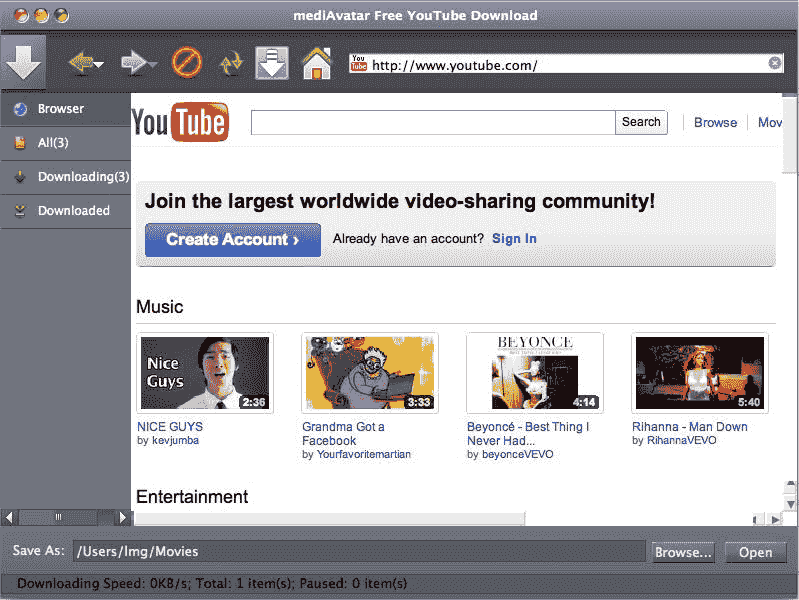Open the Browse link on YouTube

coord(715,123)
